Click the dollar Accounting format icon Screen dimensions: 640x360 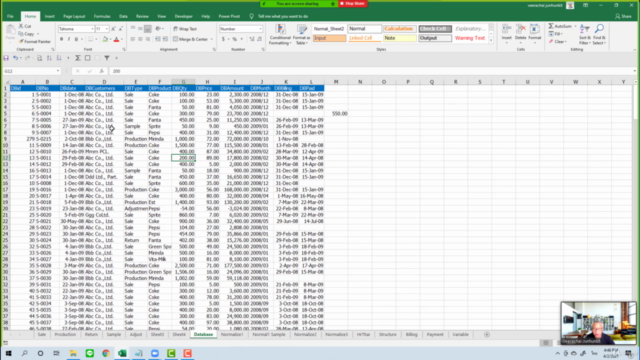(x=223, y=39)
